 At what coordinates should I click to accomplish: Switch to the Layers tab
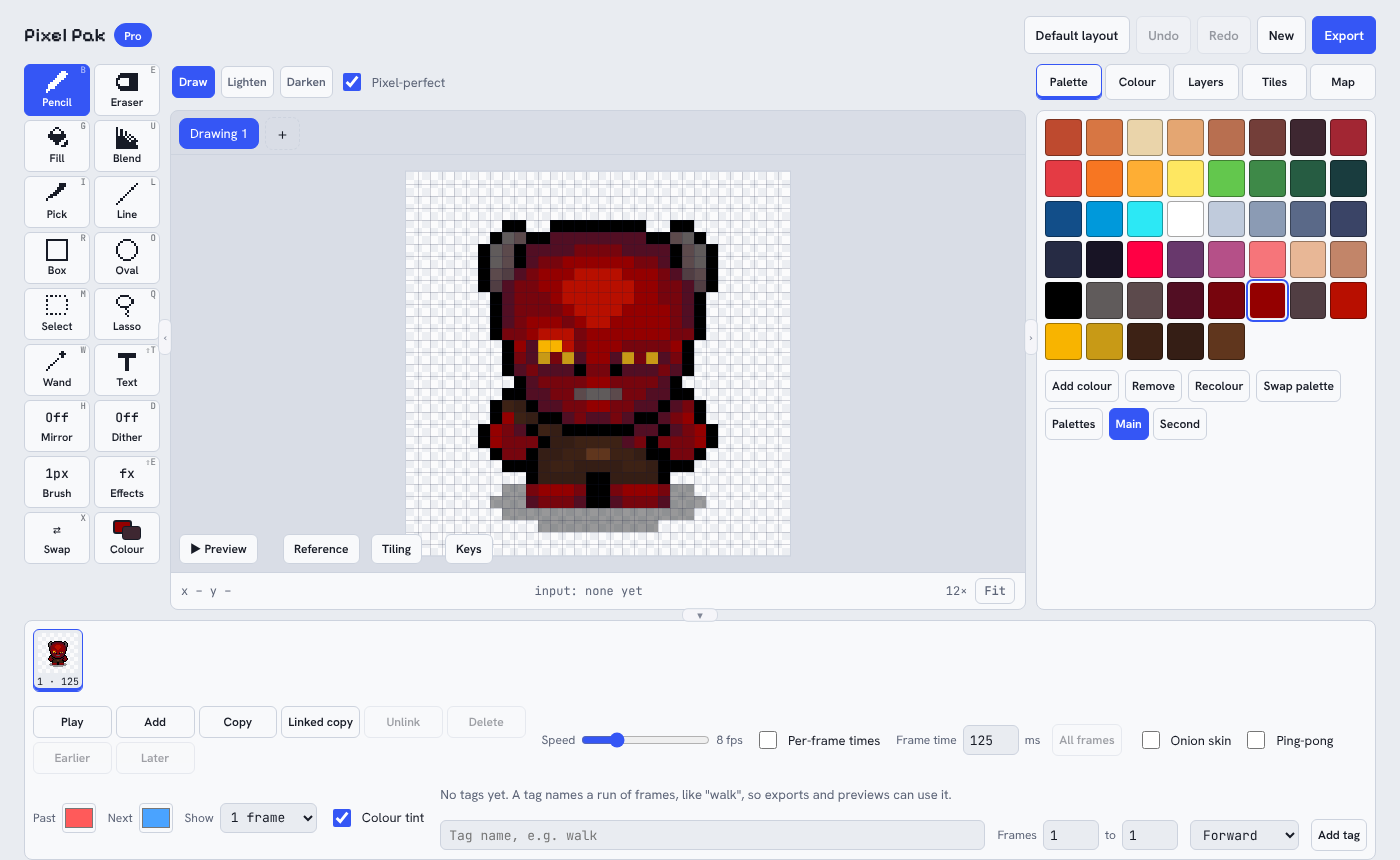(x=1206, y=82)
